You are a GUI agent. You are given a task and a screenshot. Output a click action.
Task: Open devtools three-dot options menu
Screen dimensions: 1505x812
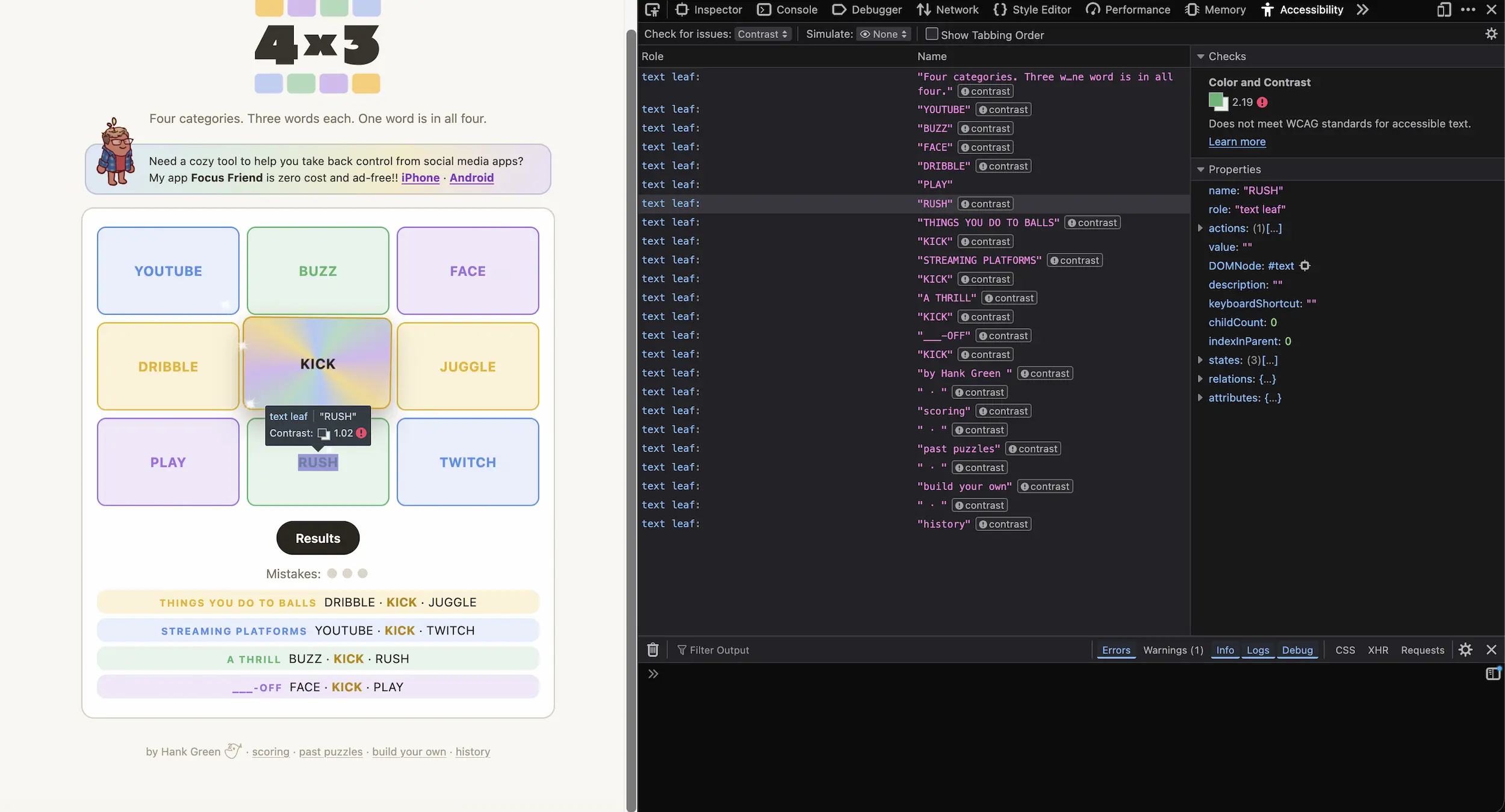point(1468,10)
